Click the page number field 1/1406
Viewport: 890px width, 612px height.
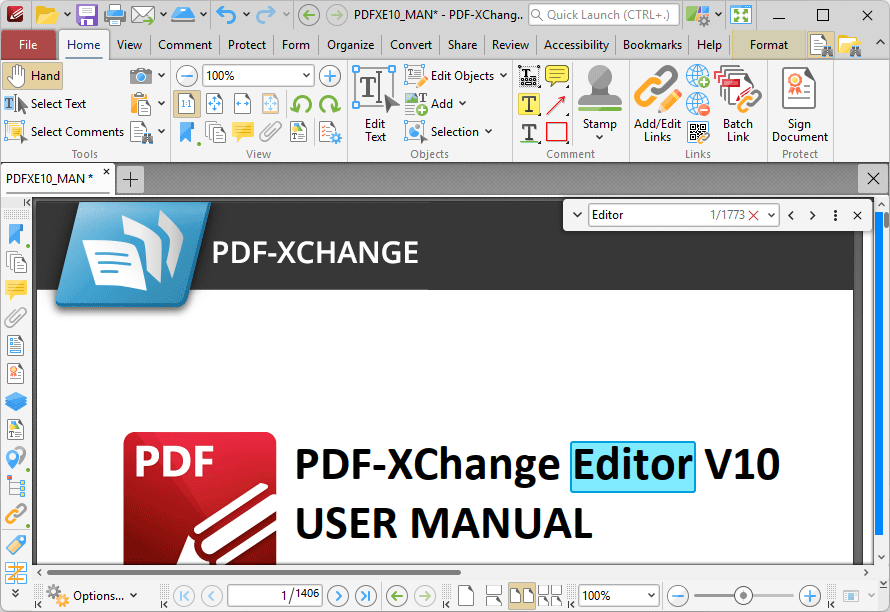point(275,595)
